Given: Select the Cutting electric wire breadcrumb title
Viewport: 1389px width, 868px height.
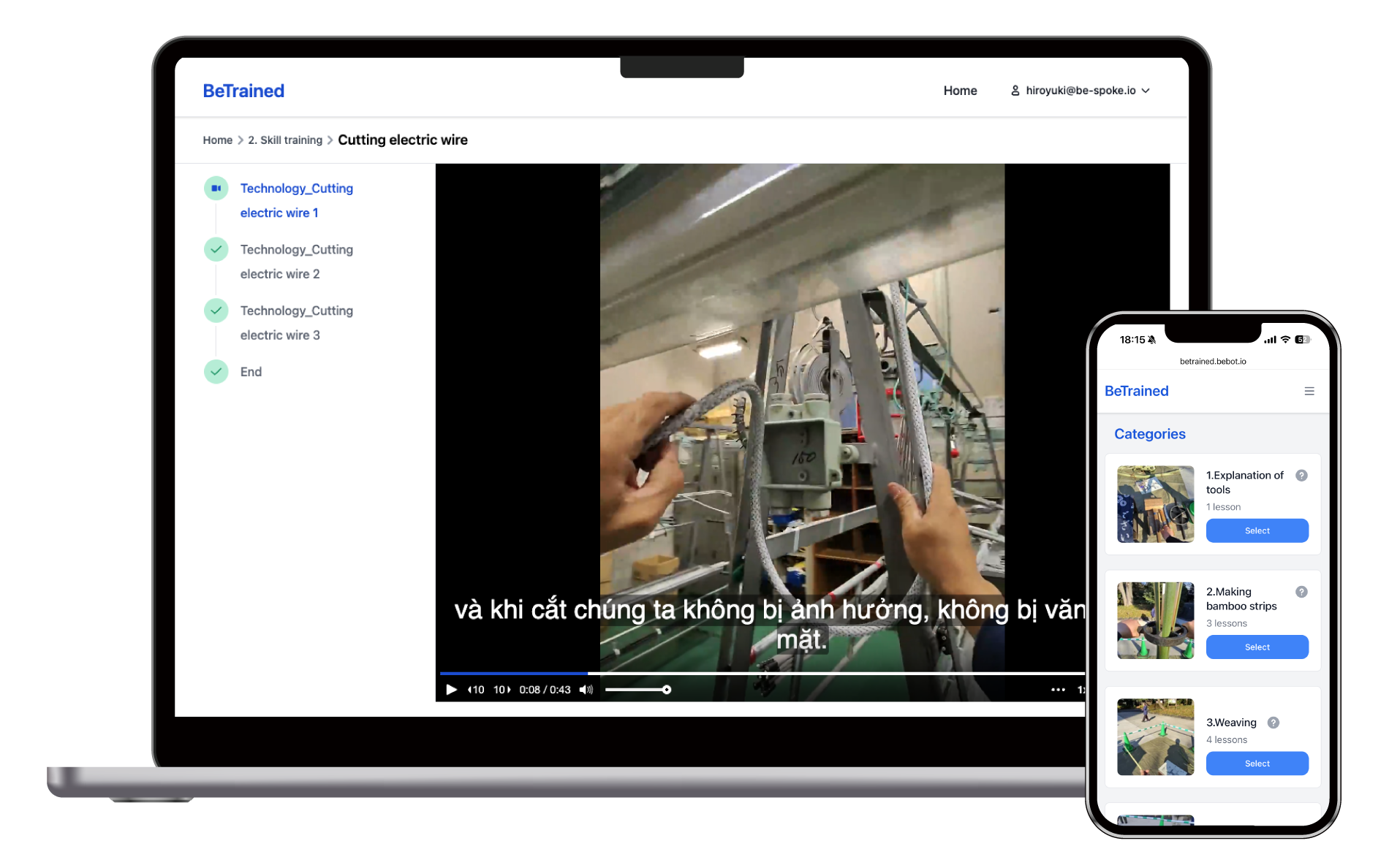Looking at the screenshot, I should coord(403,140).
